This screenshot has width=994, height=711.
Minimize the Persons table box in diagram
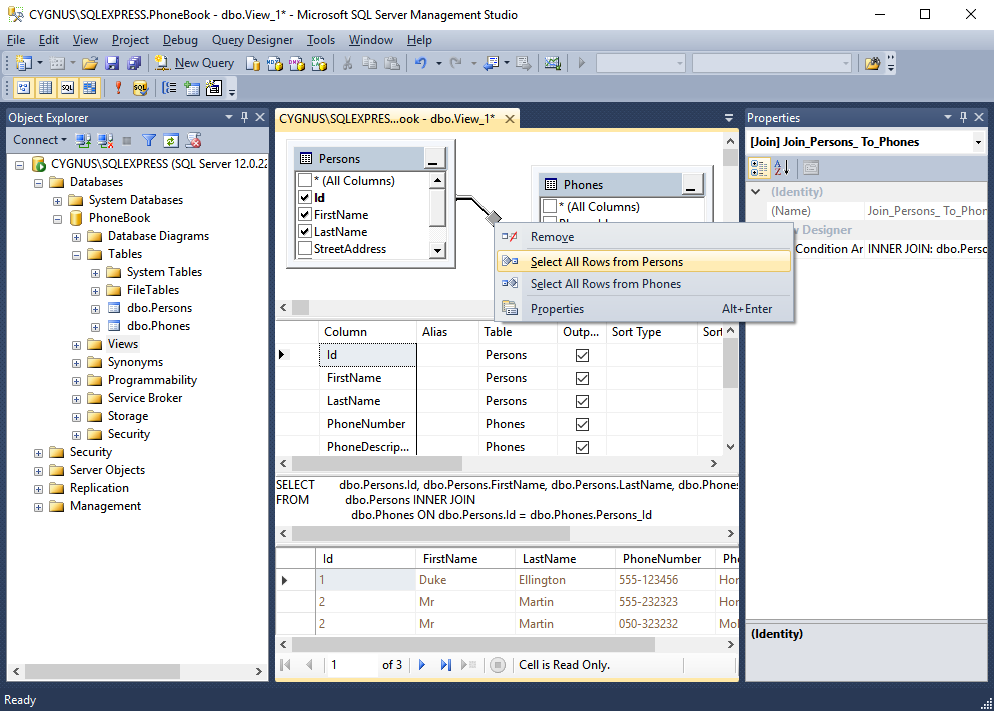(433, 159)
